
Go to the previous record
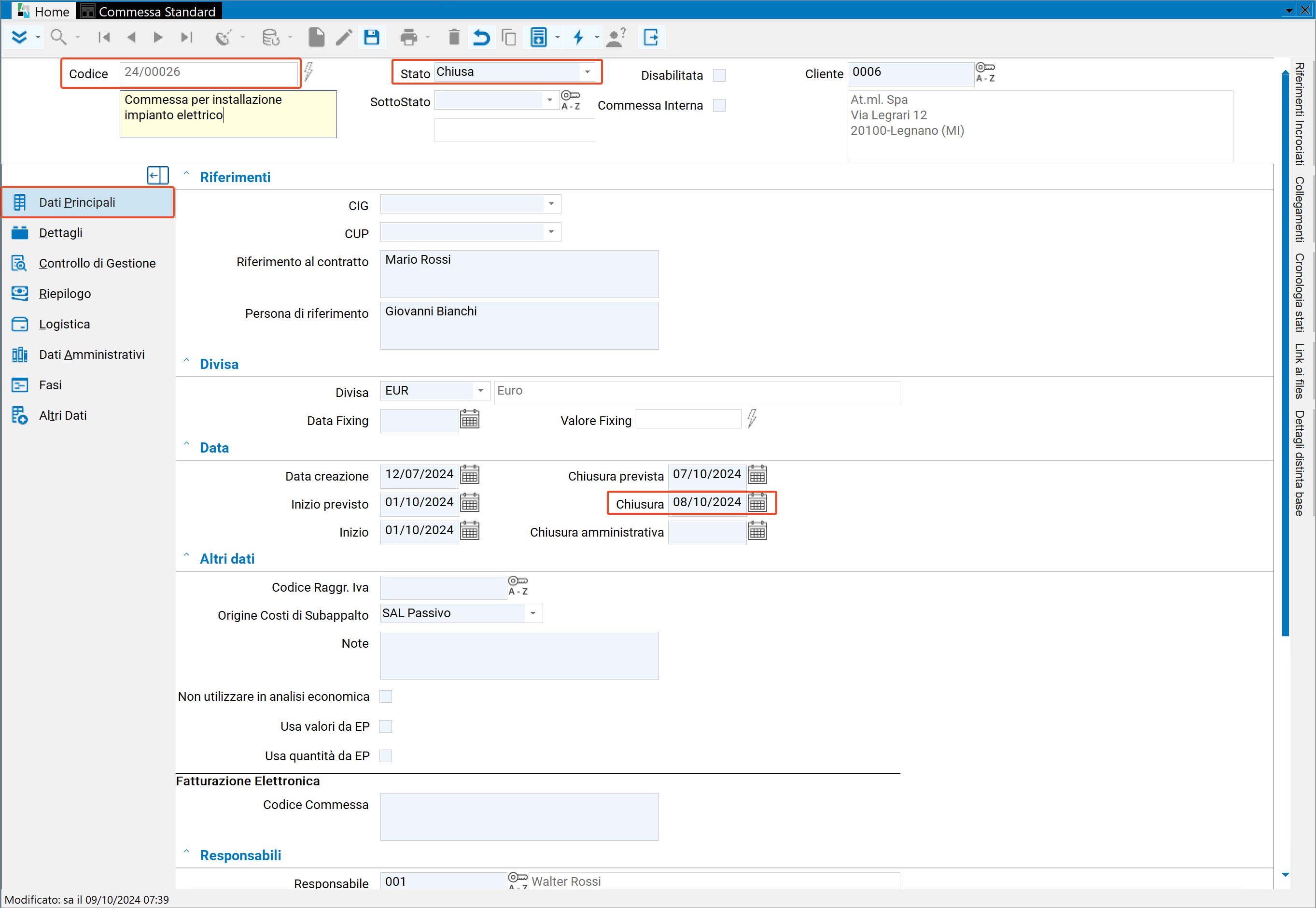coord(131,38)
